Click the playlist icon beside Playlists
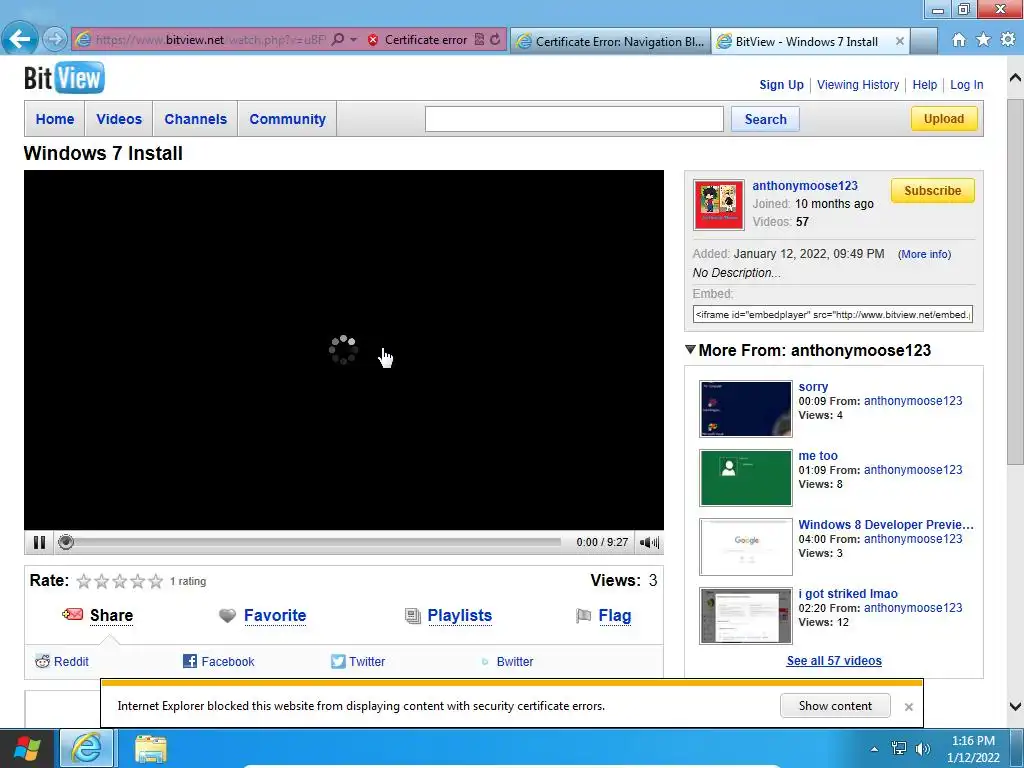 point(413,616)
